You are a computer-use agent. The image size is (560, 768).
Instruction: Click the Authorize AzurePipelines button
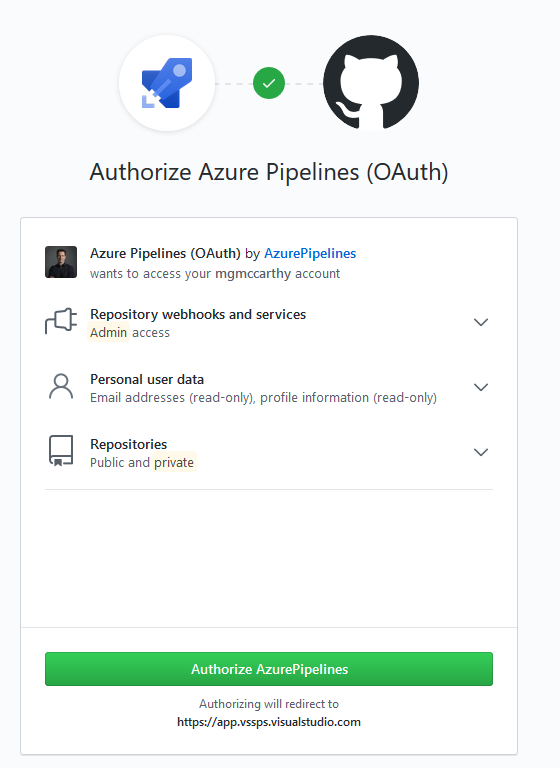(x=269, y=669)
